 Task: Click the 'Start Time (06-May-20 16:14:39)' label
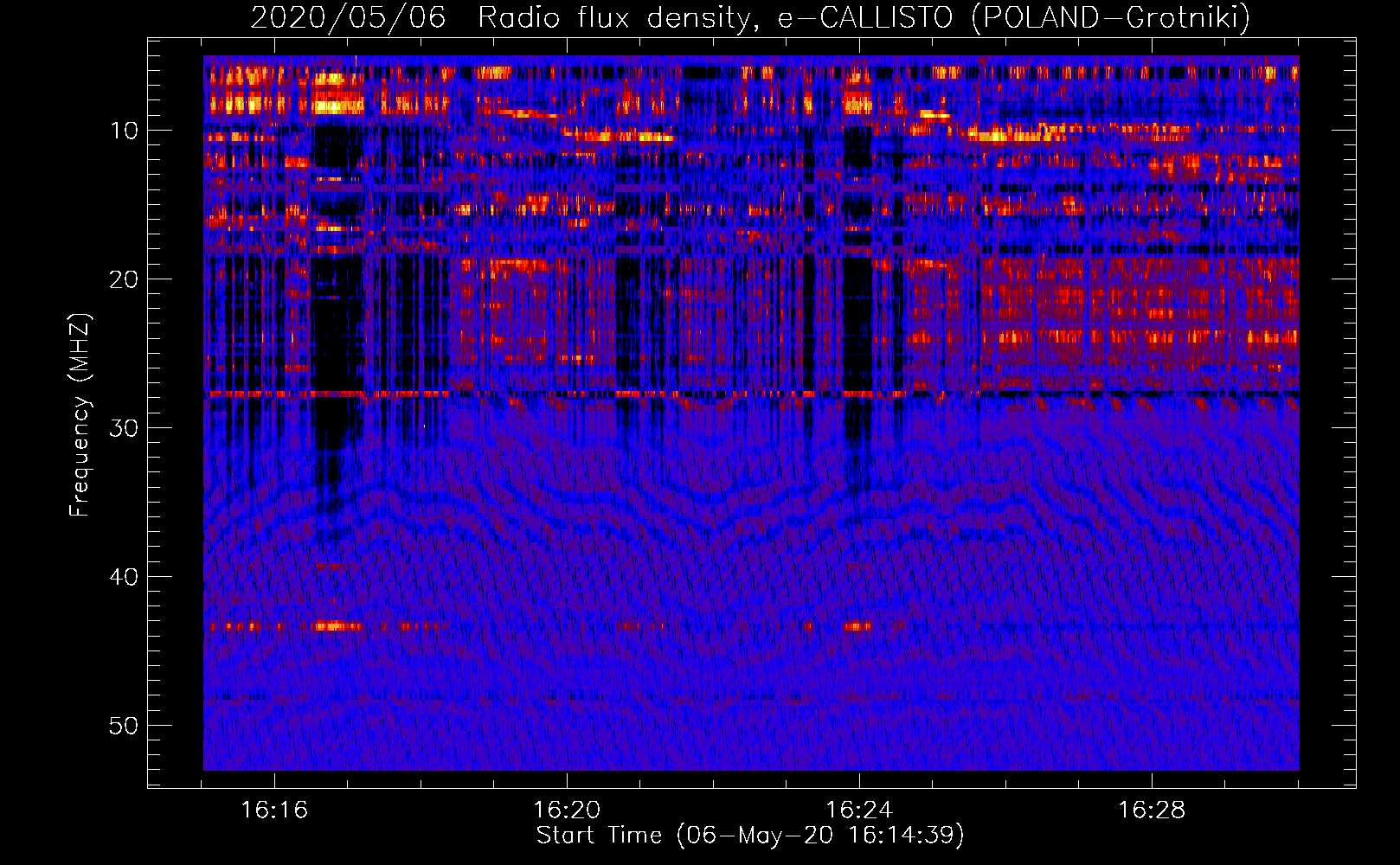click(x=750, y=836)
